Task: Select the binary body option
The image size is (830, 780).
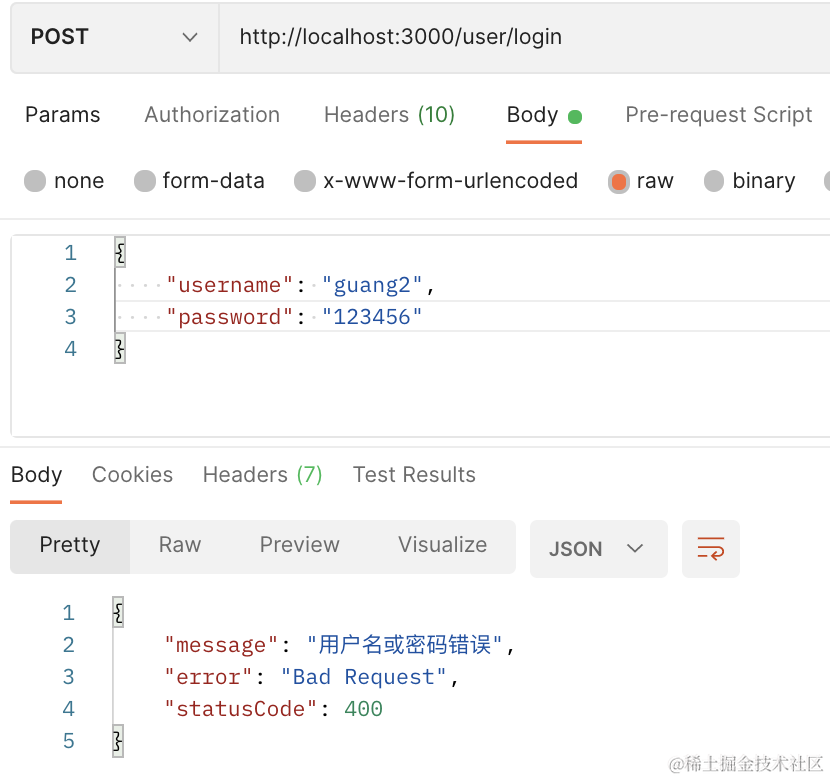Action: 714,181
